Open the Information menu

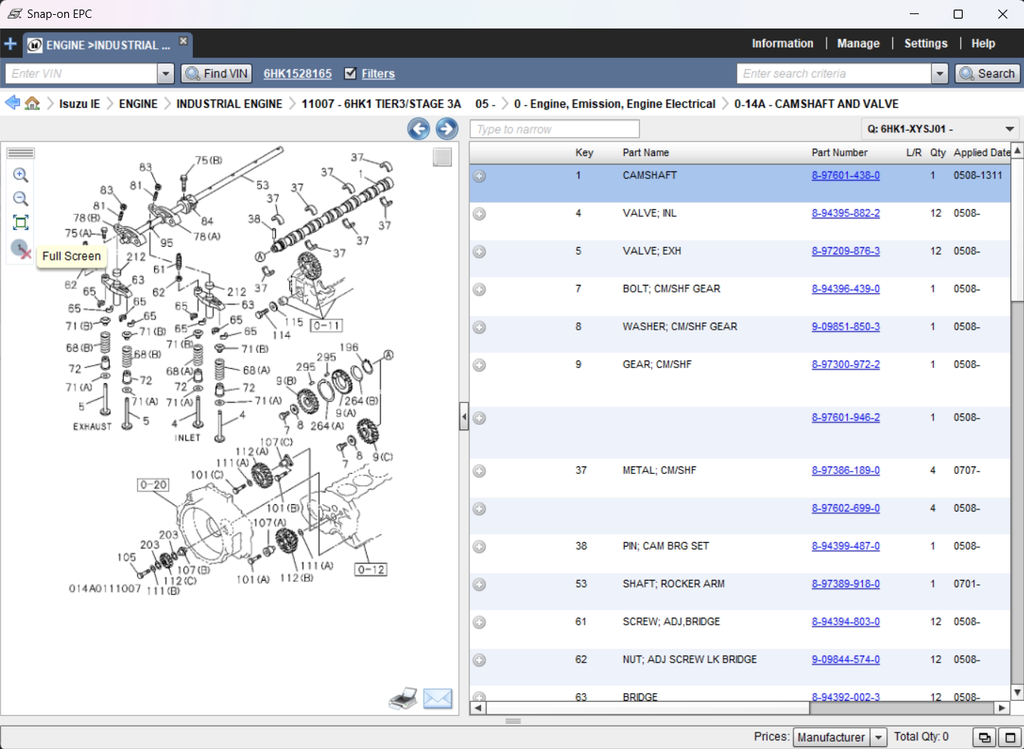[x=782, y=44]
